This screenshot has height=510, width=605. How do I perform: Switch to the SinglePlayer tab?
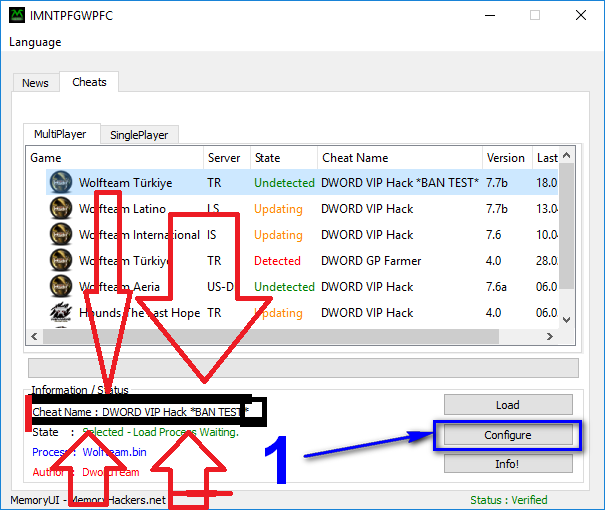click(139, 135)
